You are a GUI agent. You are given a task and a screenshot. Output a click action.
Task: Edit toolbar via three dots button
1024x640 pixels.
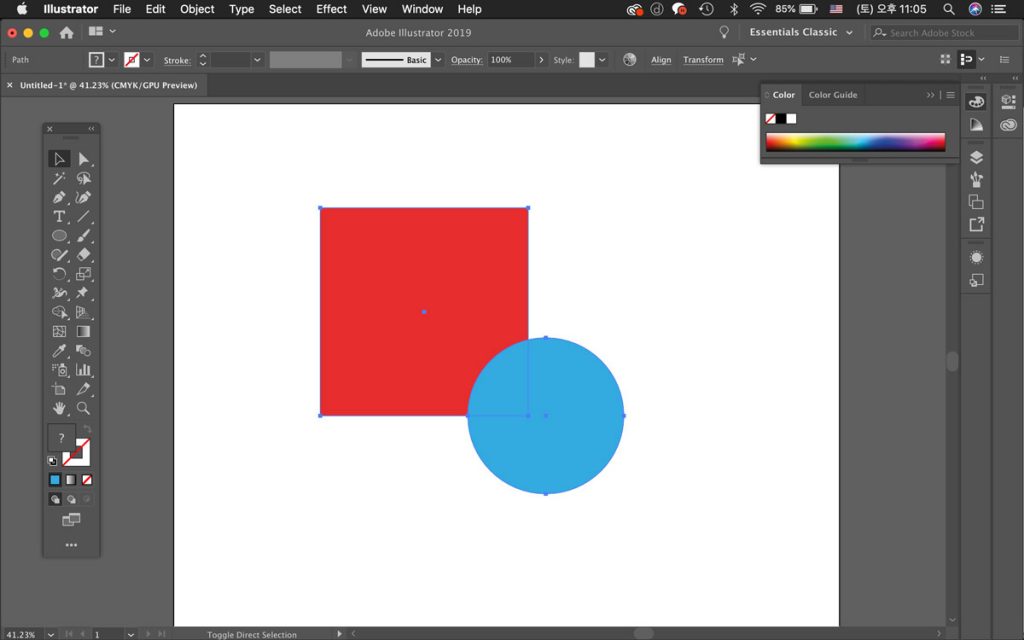71,545
